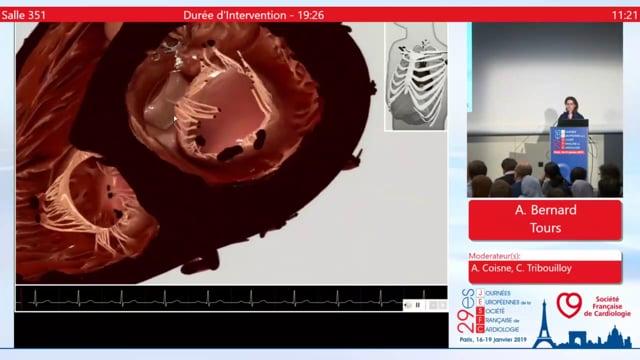Select the rib cage orientation thumbnail
Viewport: 640px width, 360px height.
pos(416,77)
